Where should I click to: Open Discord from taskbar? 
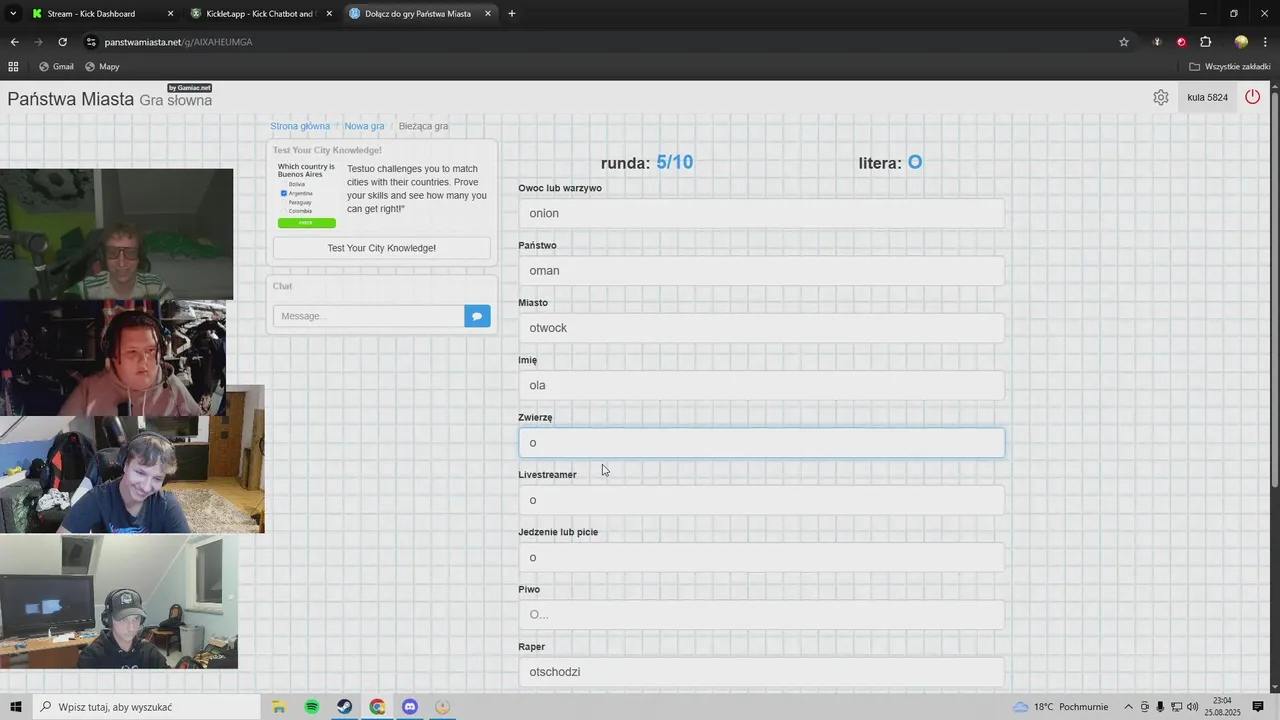click(x=410, y=707)
